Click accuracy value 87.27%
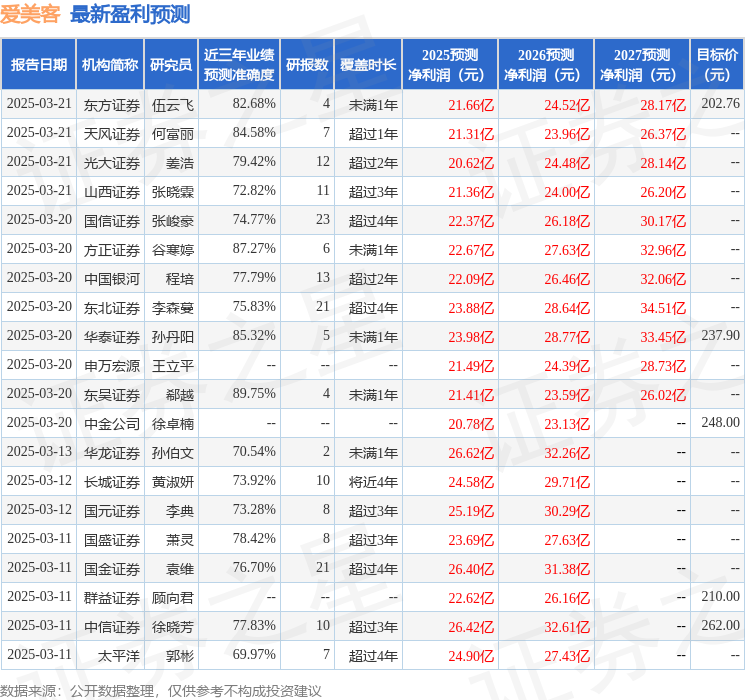 pos(254,248)
